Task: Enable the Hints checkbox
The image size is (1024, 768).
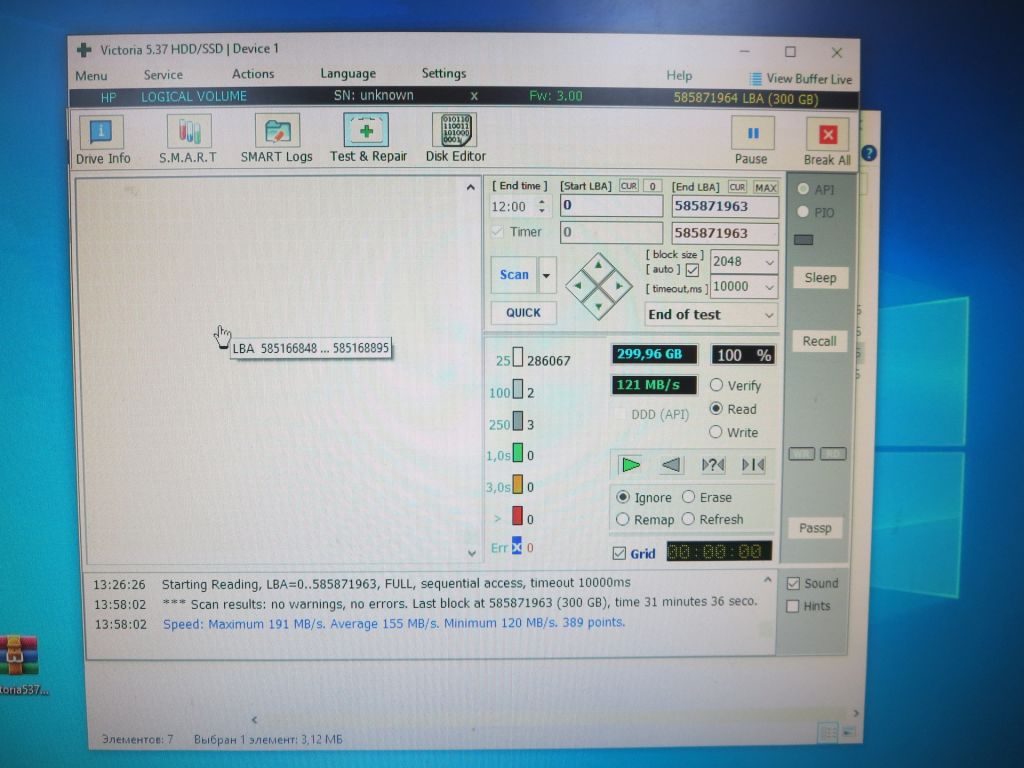Action: (x=793, y=606)
